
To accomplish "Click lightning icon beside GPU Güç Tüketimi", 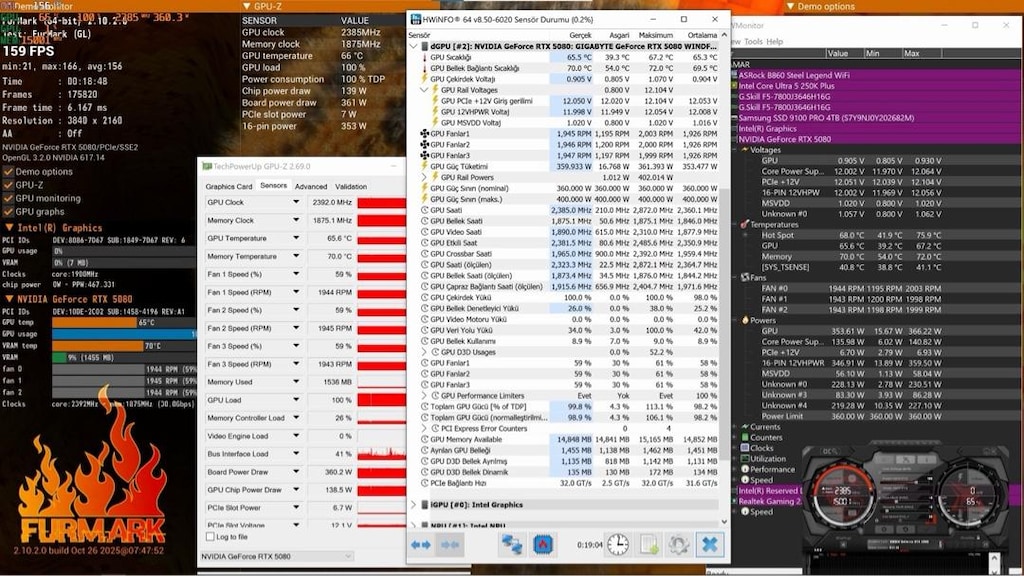I will (x=424, y=167).
